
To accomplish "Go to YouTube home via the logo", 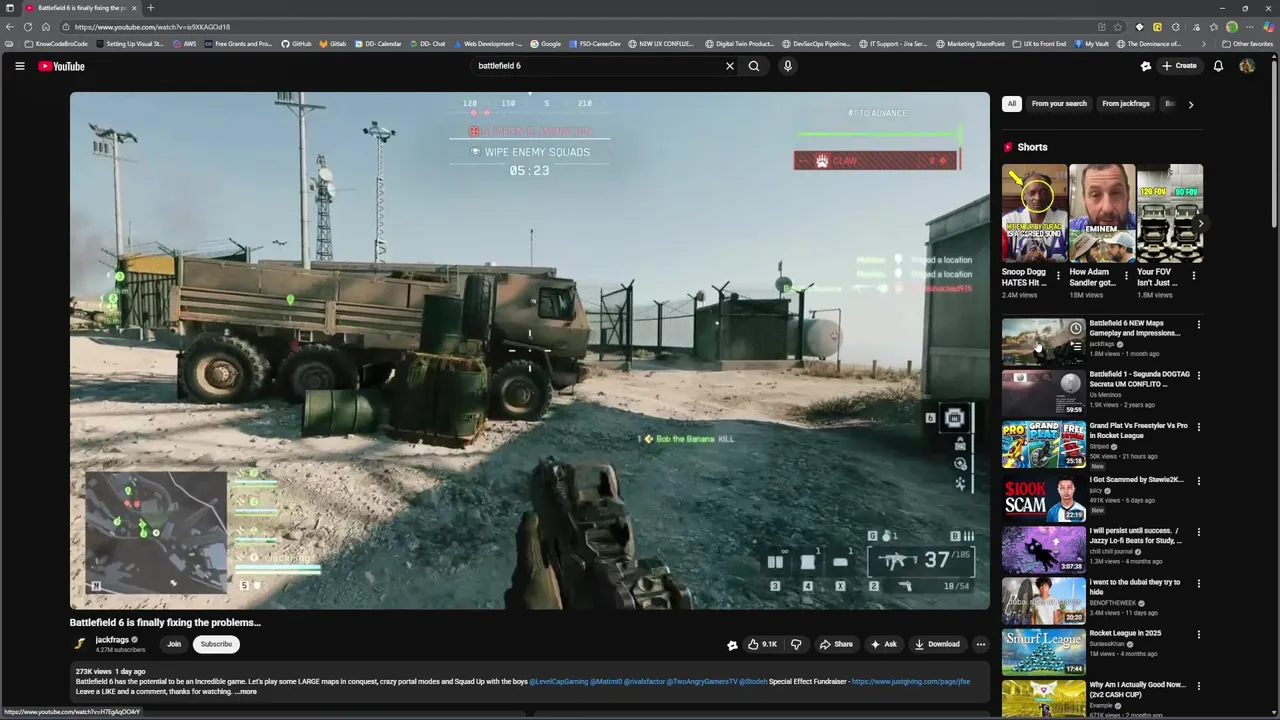I will tap(61, 66).
